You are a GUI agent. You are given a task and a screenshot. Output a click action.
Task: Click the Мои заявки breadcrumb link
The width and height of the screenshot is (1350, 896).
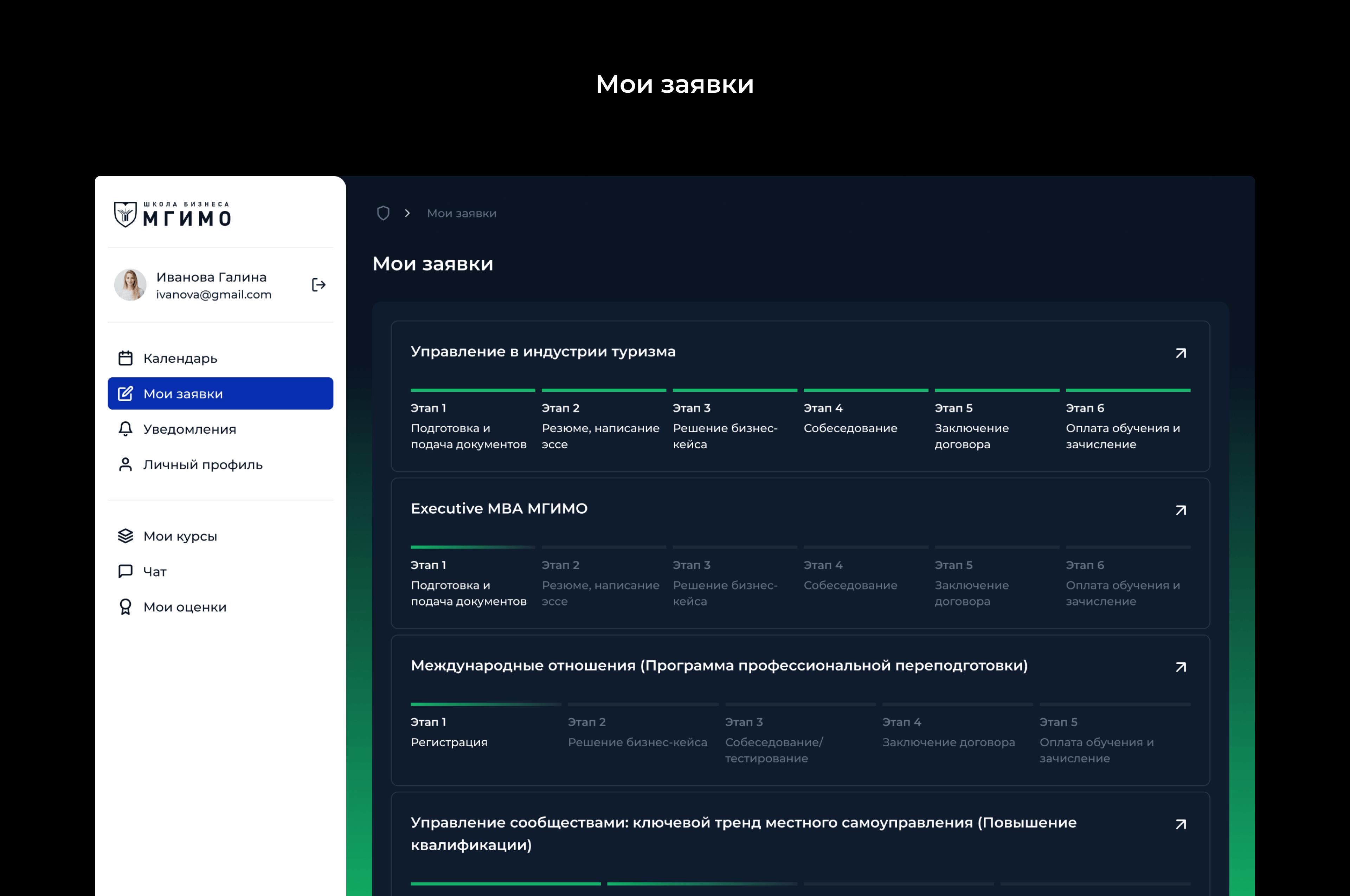click(x=462, y=213)
